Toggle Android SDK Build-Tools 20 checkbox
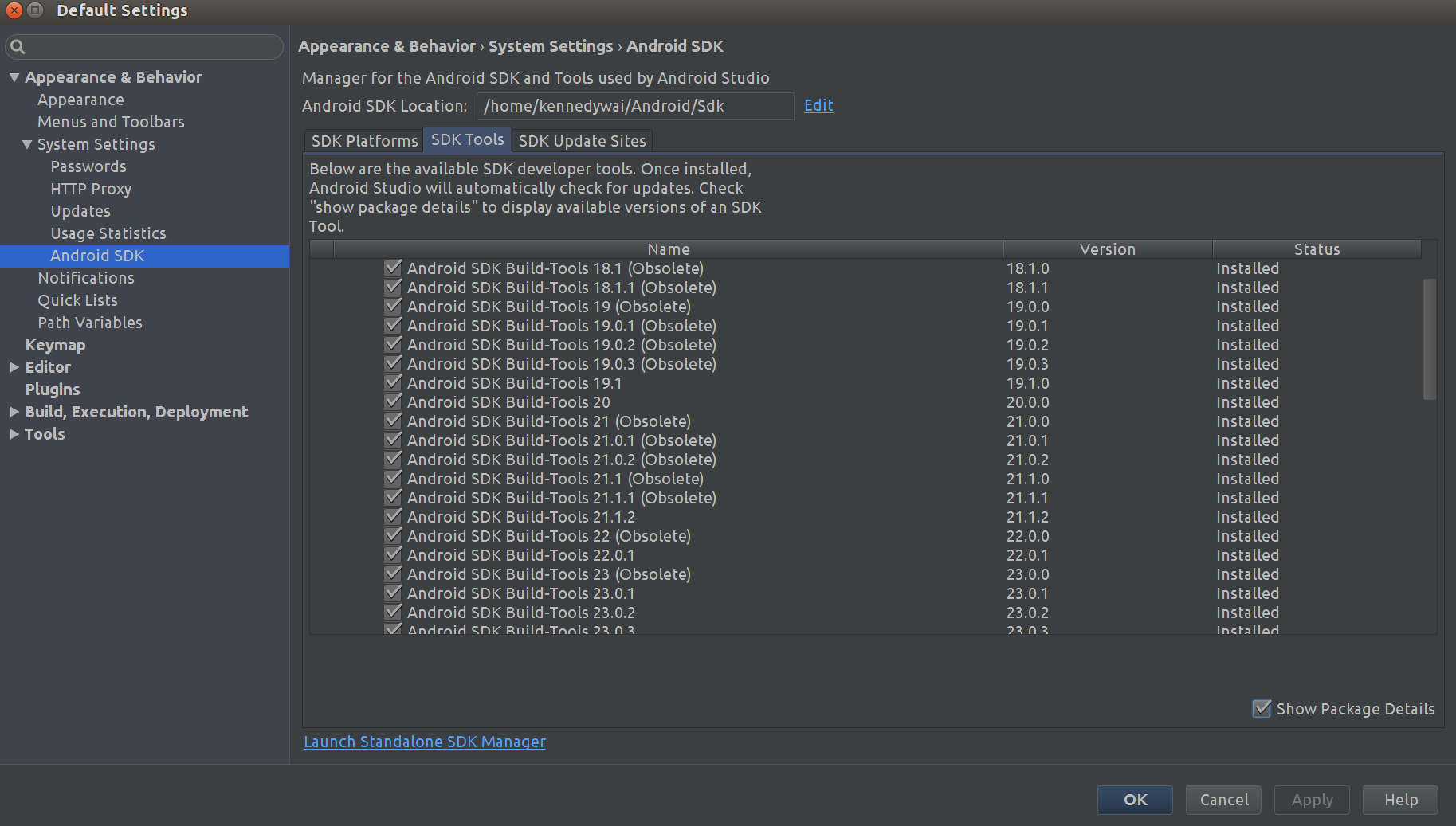This screenshot has height=826, width=1456. (x=393, y=401)
